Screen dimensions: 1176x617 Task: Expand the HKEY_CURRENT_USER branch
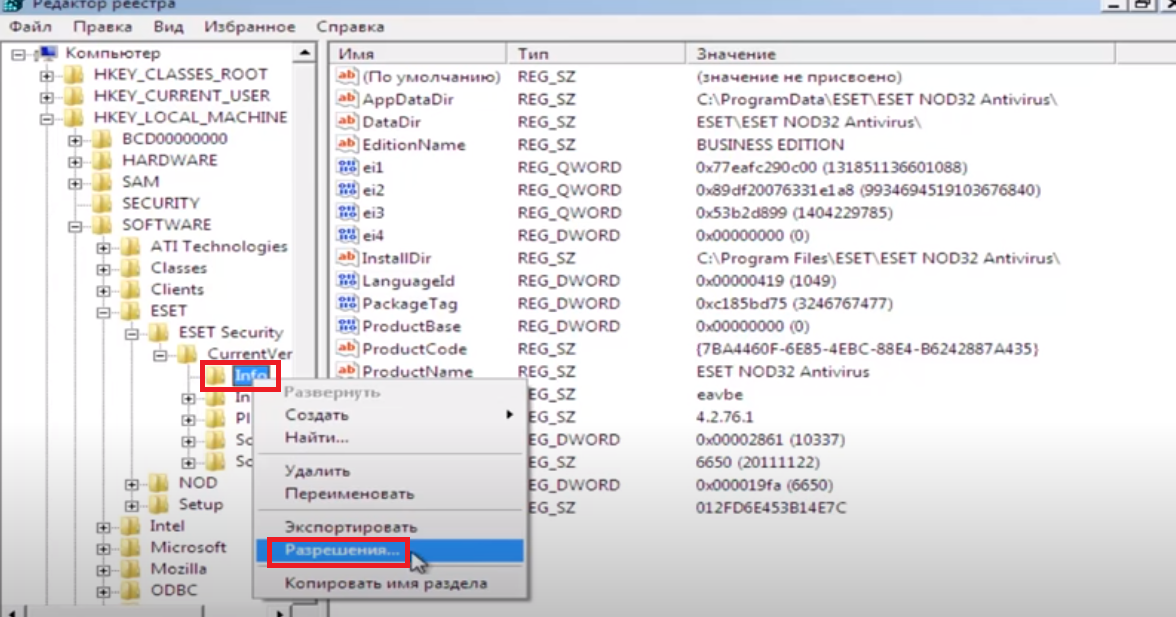click(46, 97)
